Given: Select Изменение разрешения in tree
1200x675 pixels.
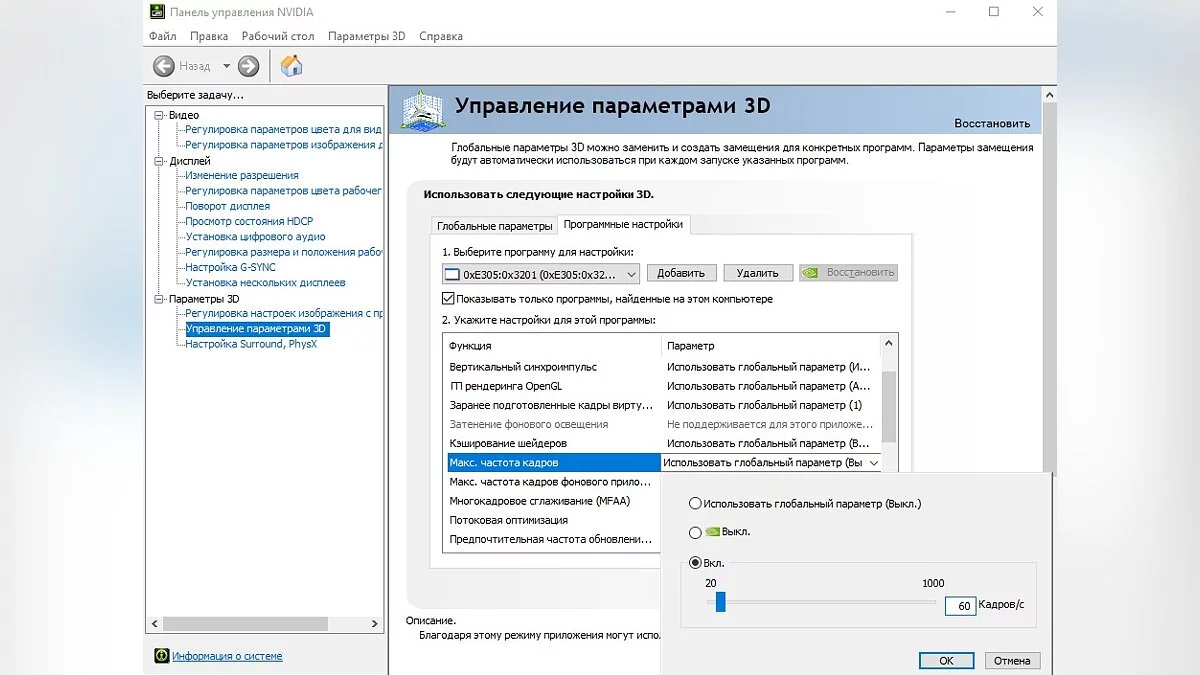Looking at the screenshot, I should pos(242,176).
